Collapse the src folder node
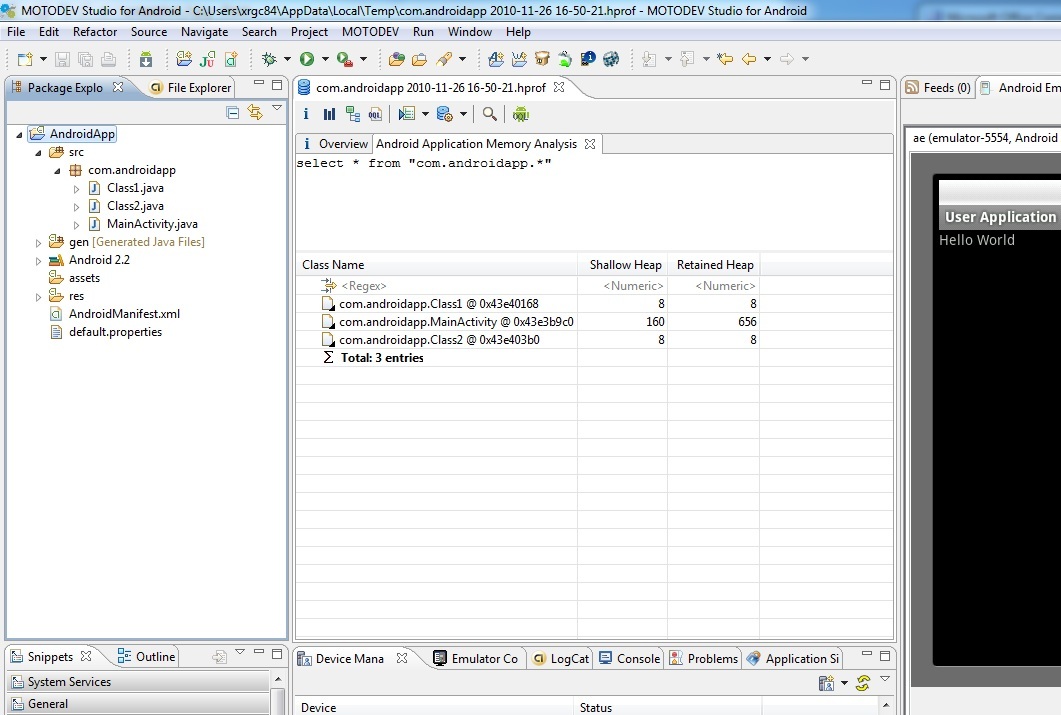The height and width of the screenshot is (715, 1061). (38, 153)
